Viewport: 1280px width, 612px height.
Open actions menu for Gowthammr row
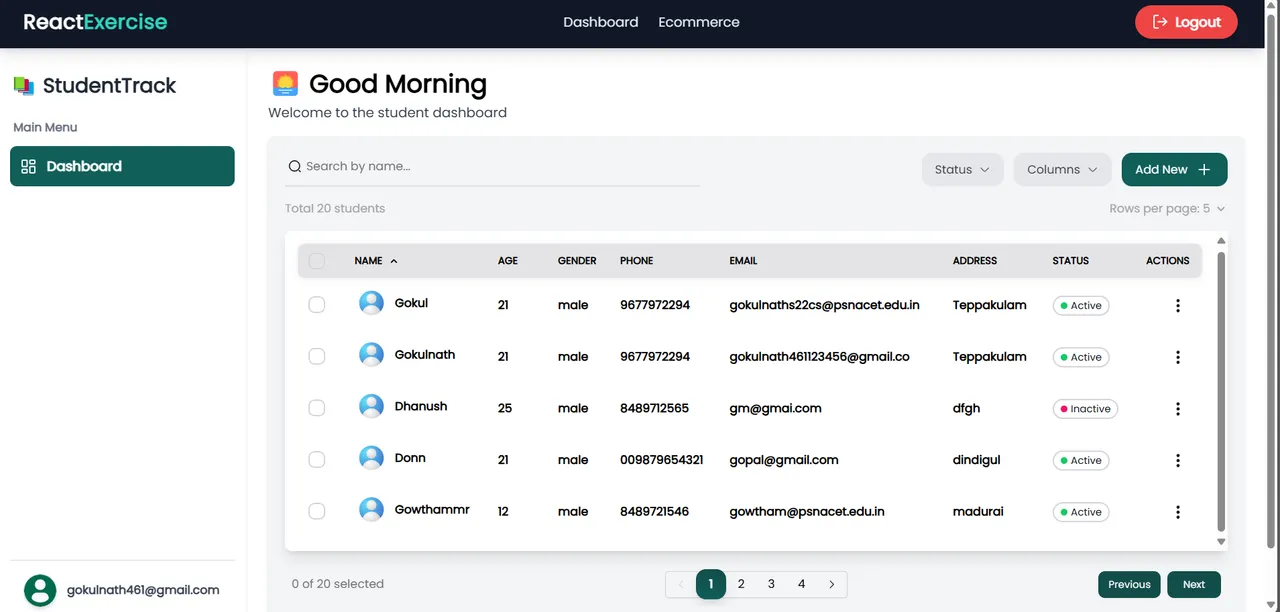pyautogui.click(x=1178, y=512)
